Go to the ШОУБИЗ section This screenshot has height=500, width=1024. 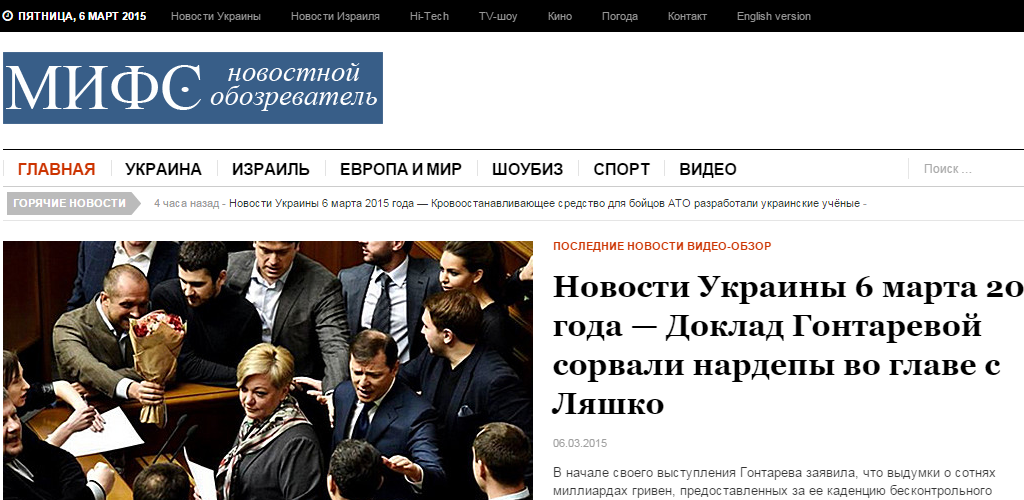[x=527, y=170]
